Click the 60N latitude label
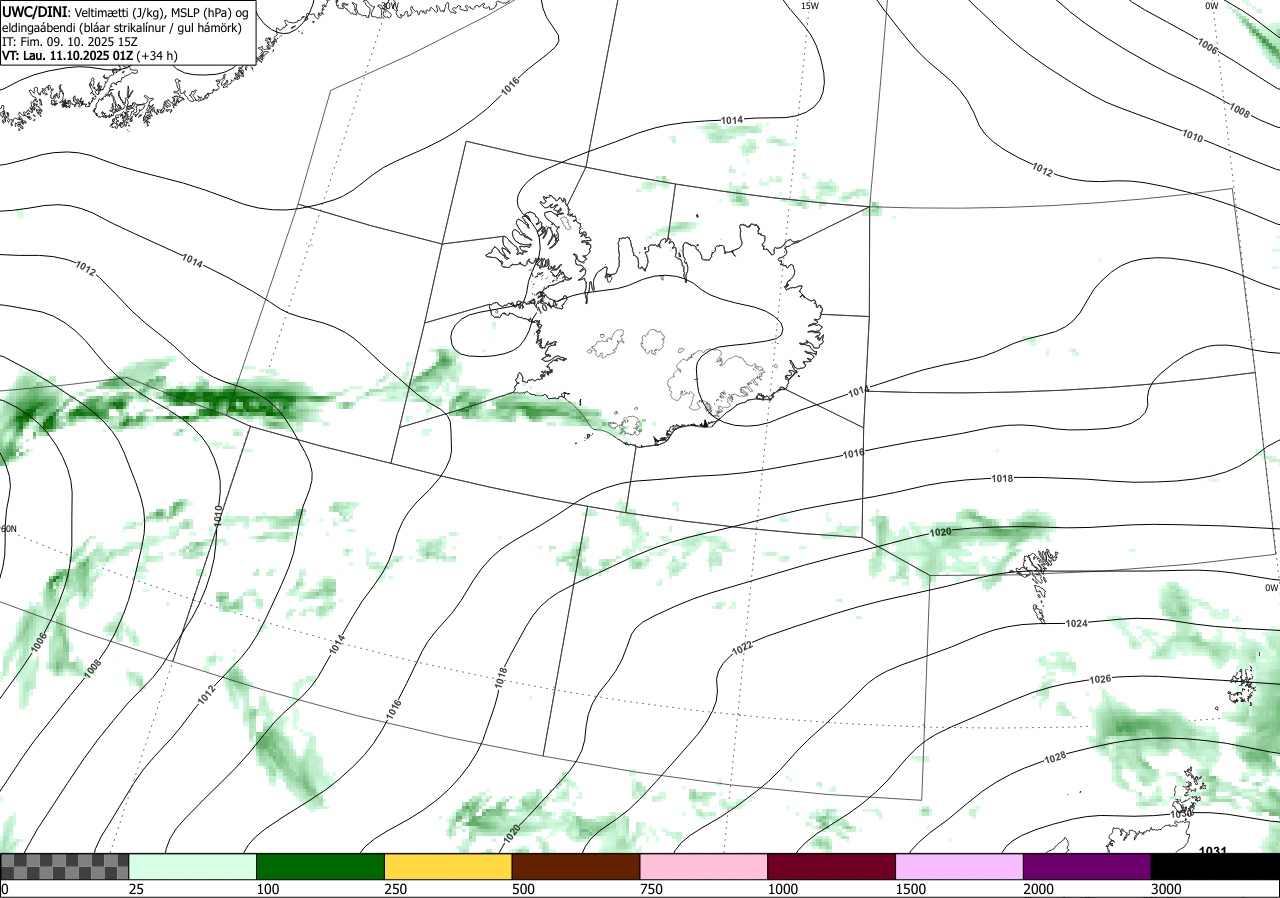This screenshot has height=898, width=1280. point(9,528)
